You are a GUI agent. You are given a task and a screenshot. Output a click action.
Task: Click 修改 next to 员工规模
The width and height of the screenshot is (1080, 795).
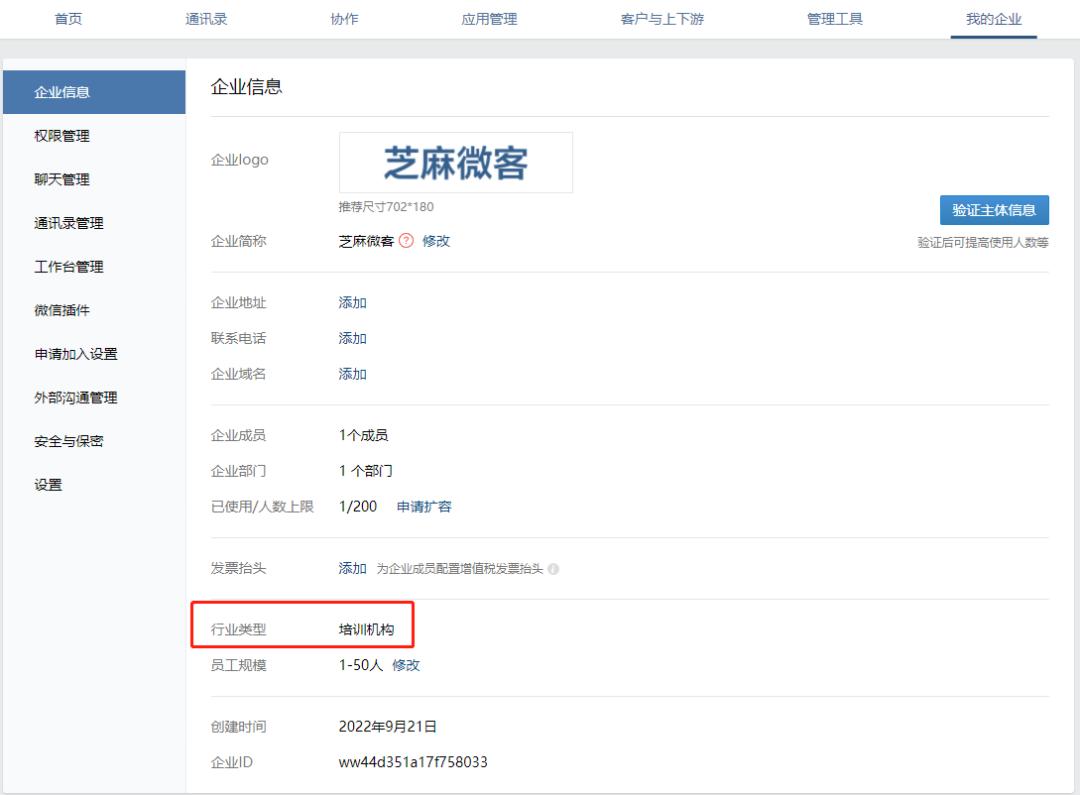(405, 664)
